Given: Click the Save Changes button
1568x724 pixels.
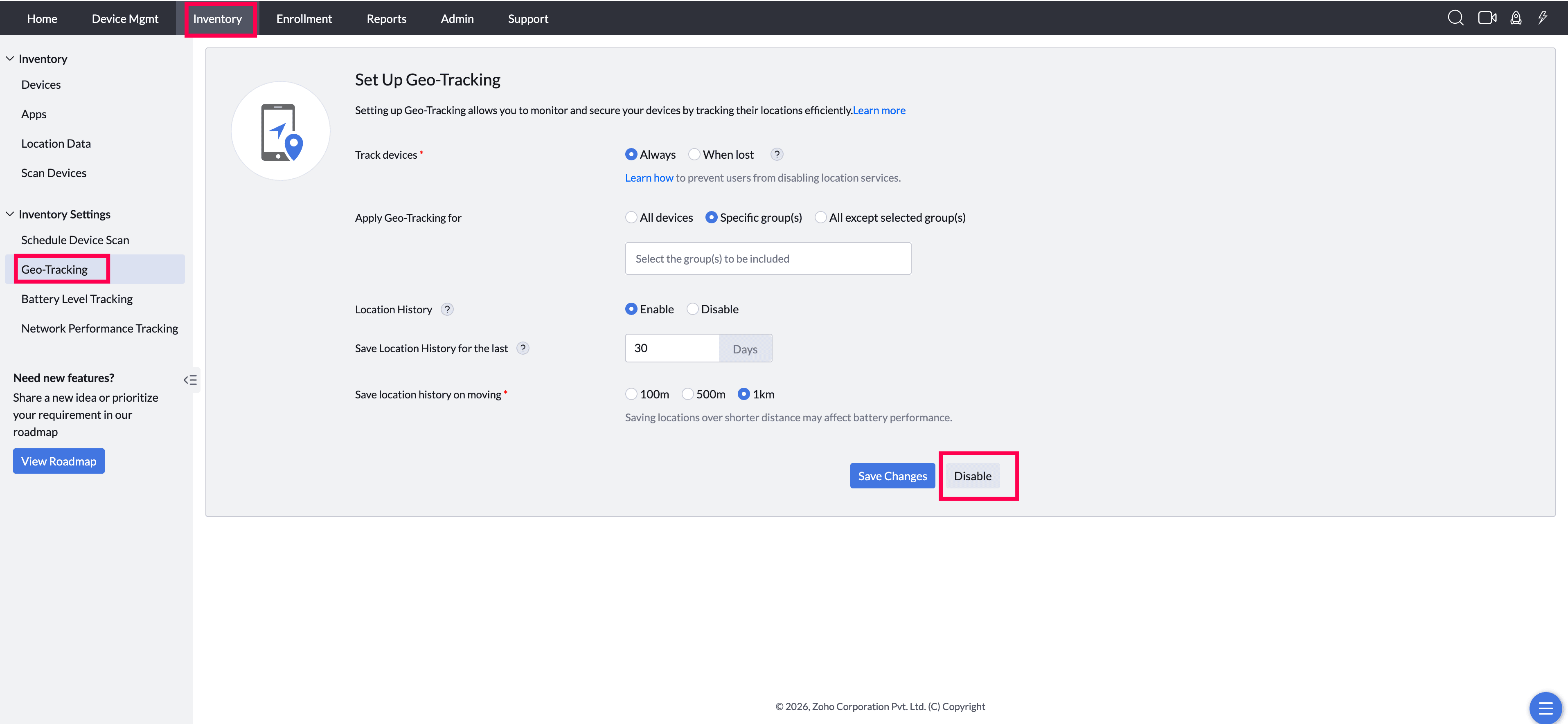Looking at the screenshot, I should (x=892, y=475).
